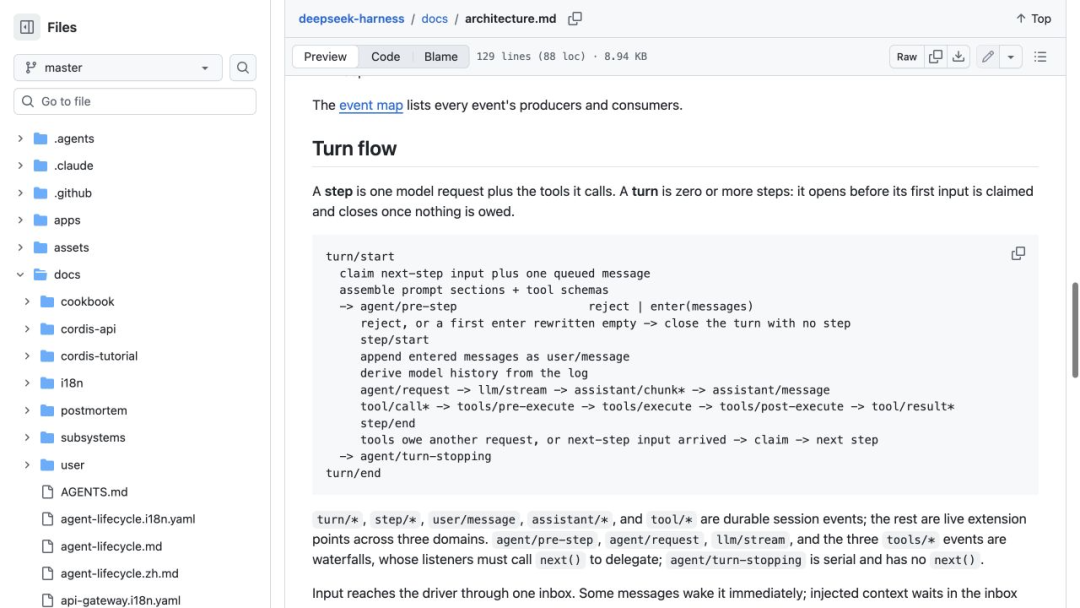This screenshot has width=1080, height=608.
Task: Expand the cookbook folder
Action: click(x=27, y=302)
